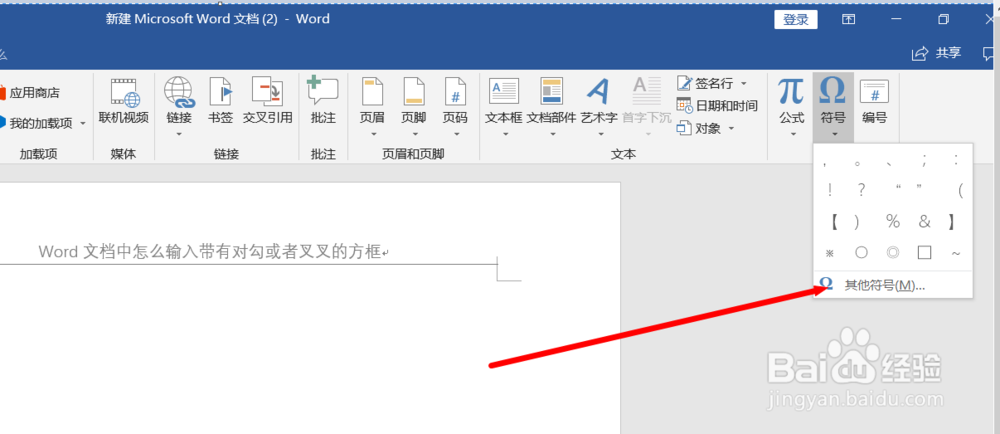Insert the percent % symbol
1000x434 pixels.
[893, 221]
